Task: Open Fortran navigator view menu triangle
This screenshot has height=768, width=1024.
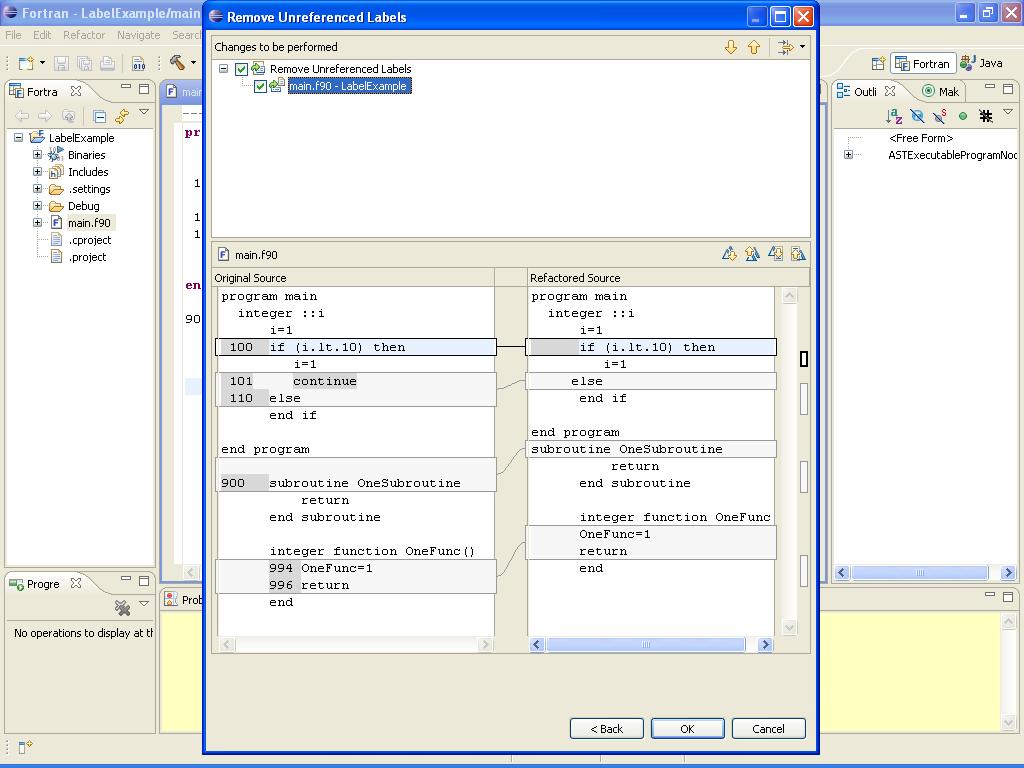Action: (x=144, y=112)
